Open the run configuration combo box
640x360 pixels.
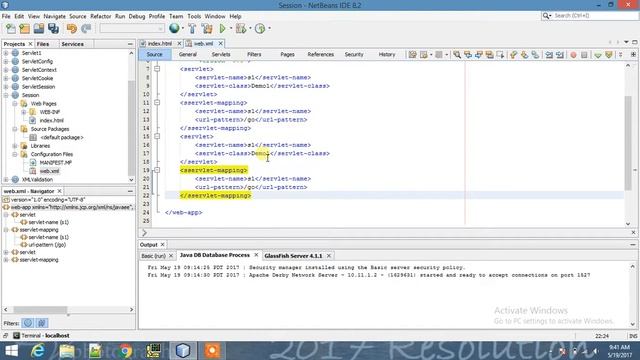pos(132,29)
